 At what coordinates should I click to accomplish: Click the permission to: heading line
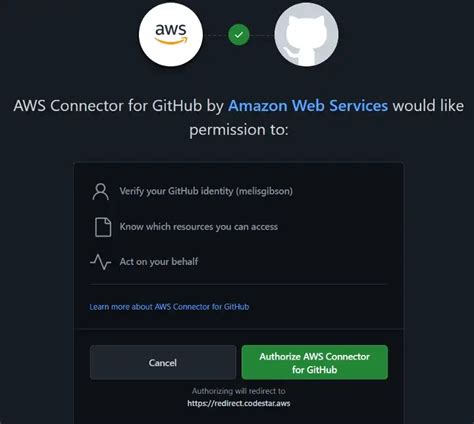(239, 130)
